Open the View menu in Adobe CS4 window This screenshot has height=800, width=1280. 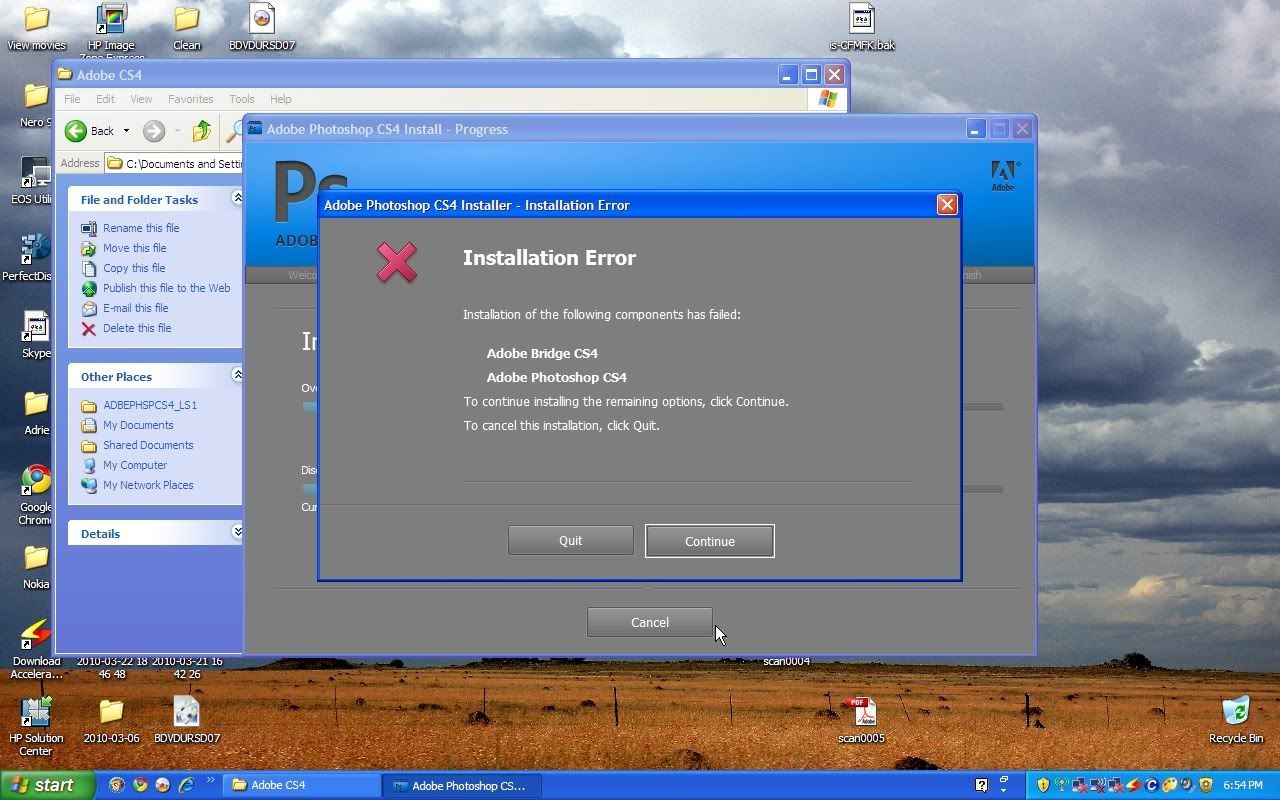pyautogui.click(x=141, y=99)
